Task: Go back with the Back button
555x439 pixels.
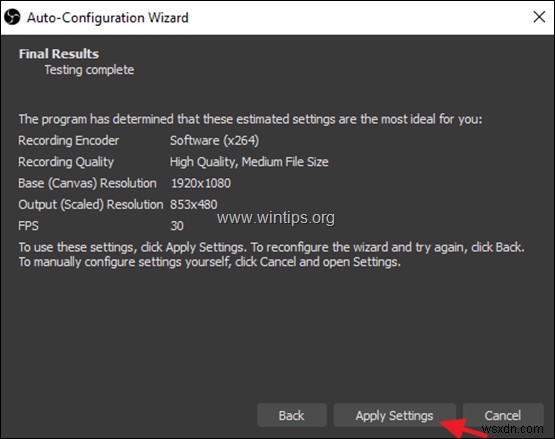Action: point(292,415)
